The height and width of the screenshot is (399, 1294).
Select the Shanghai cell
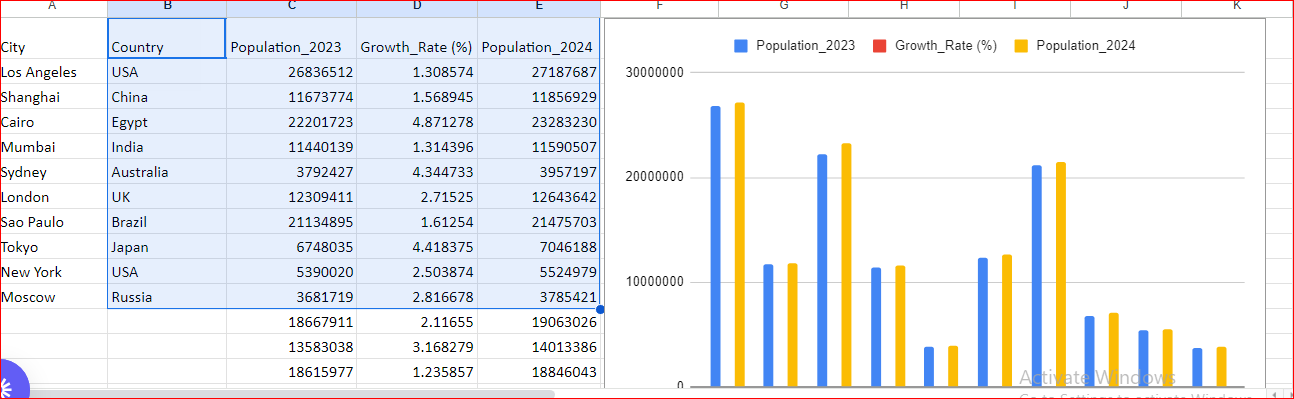(53, 97)
